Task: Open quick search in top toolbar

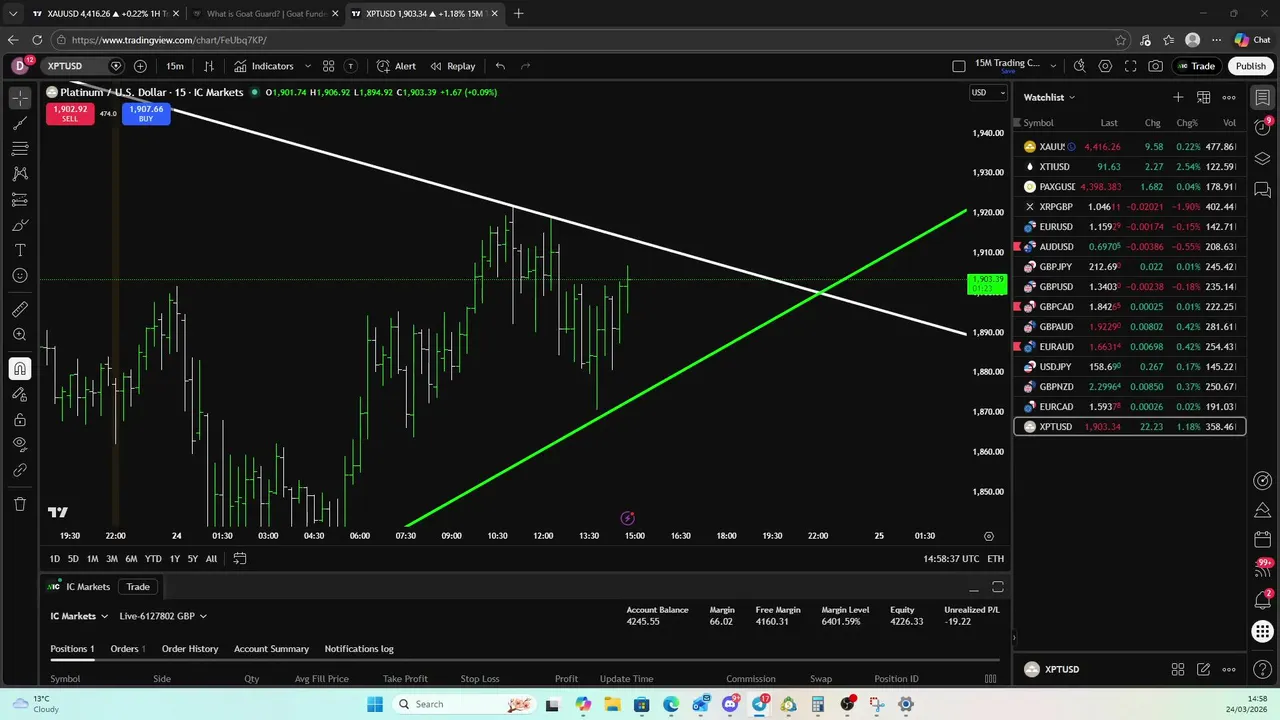Action: point(1079,66)
